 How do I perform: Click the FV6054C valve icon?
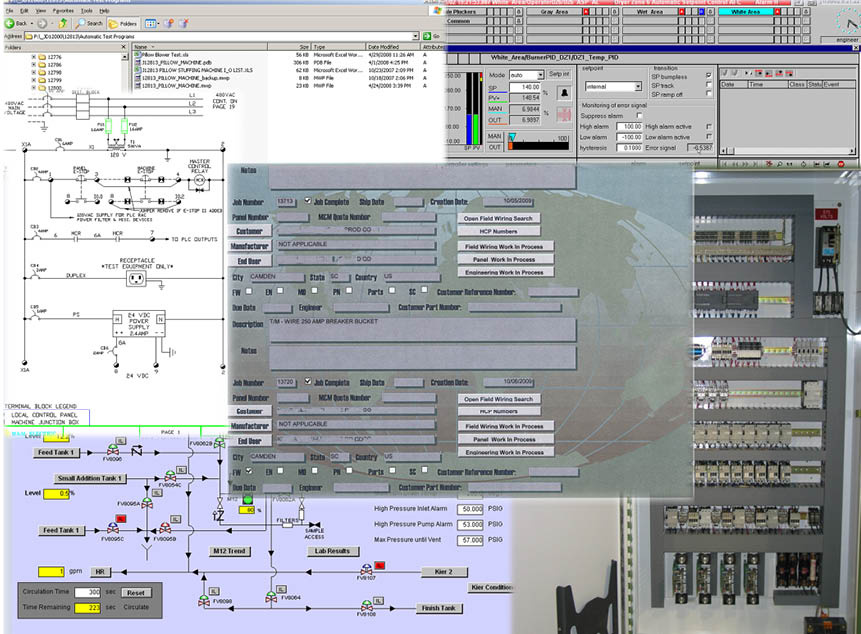171,476
